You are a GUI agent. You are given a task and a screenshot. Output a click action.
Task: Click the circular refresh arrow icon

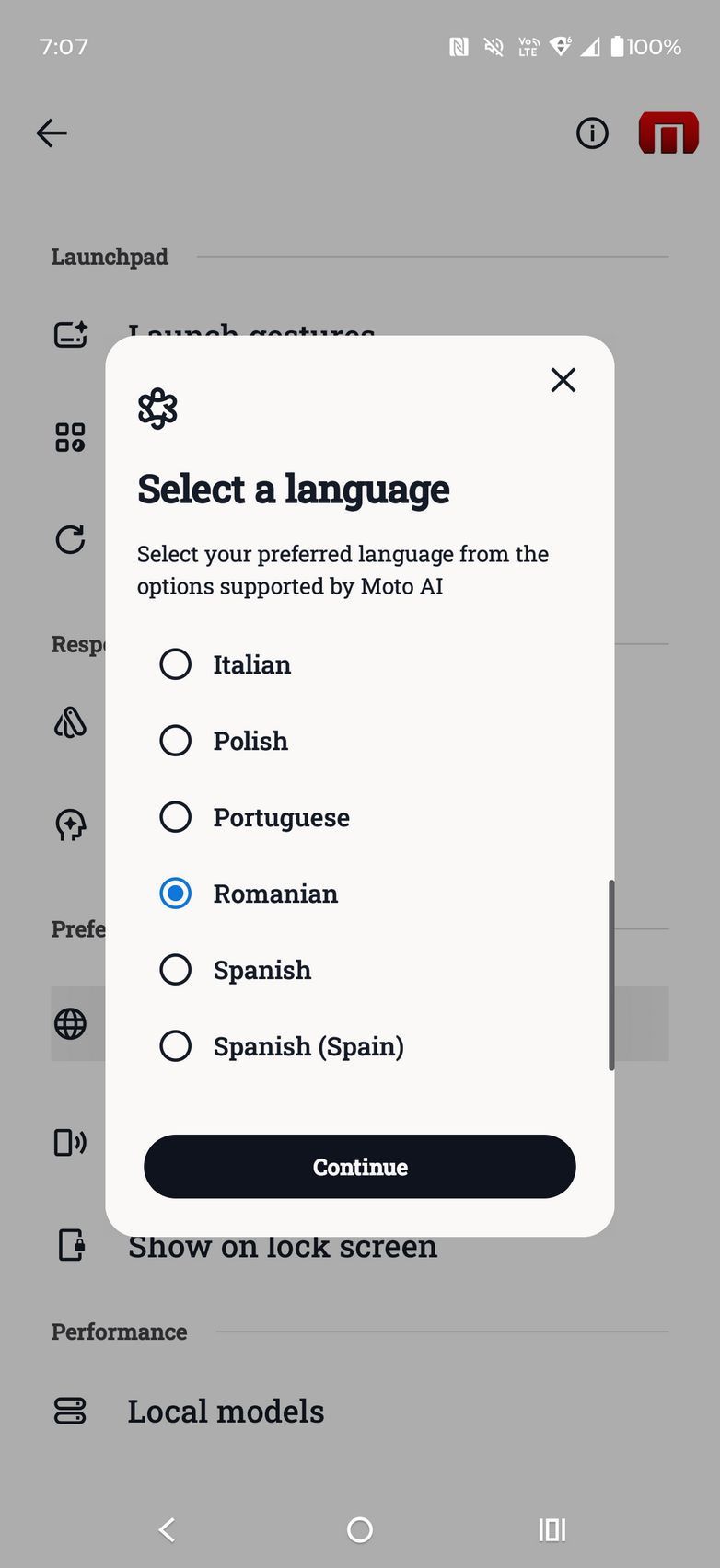click(71, 539)
